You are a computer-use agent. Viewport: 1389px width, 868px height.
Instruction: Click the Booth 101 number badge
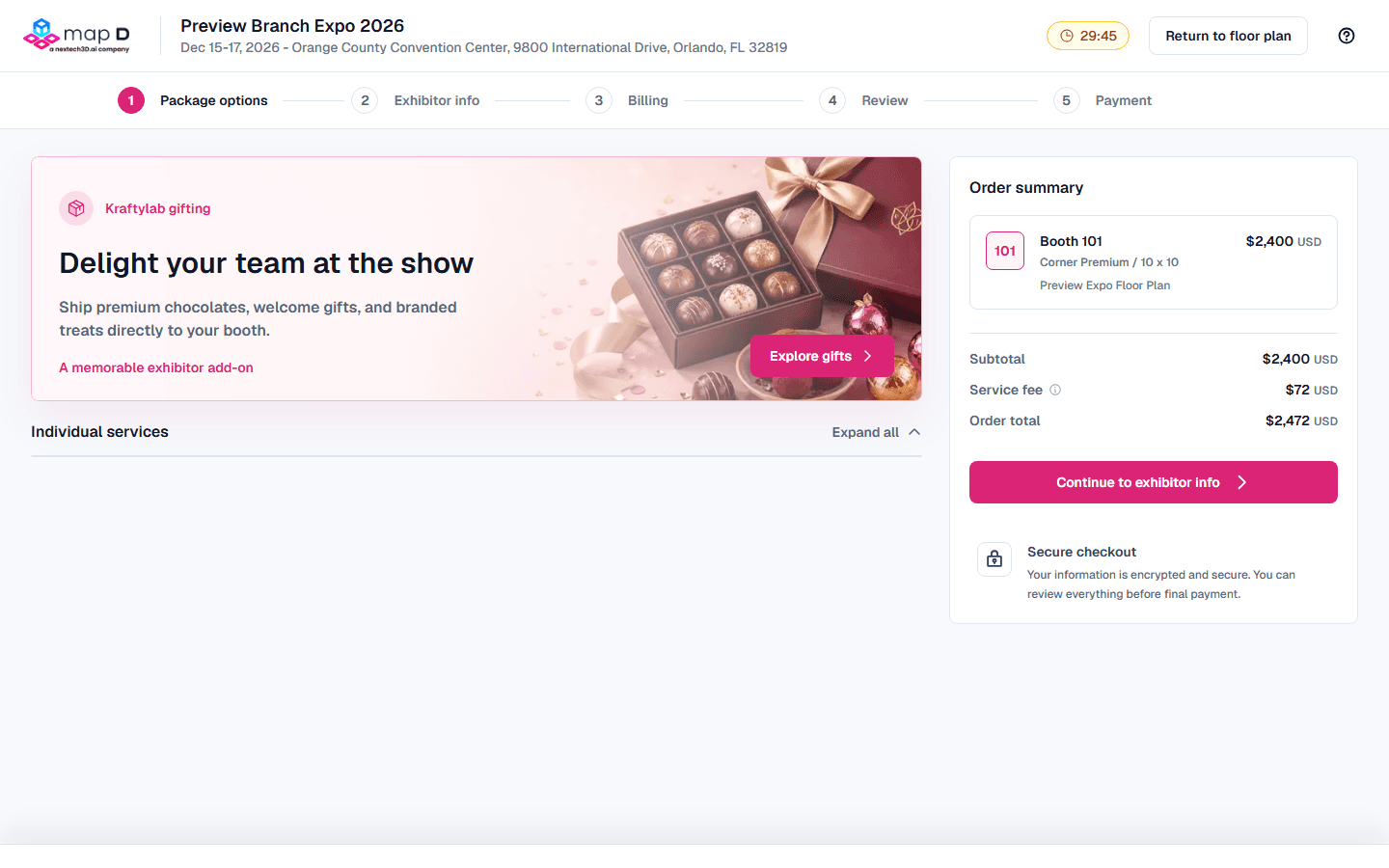pos(1005,251)
